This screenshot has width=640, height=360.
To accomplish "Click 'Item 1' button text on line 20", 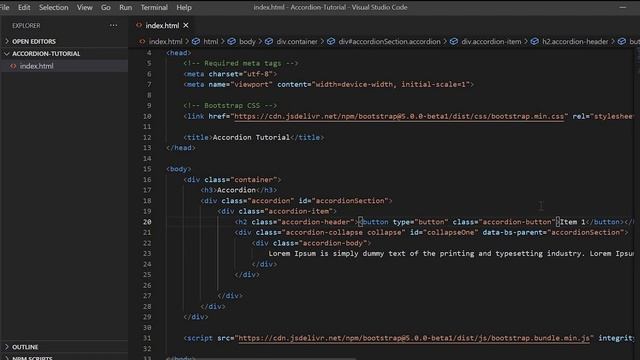I will (x=573, y=222).
